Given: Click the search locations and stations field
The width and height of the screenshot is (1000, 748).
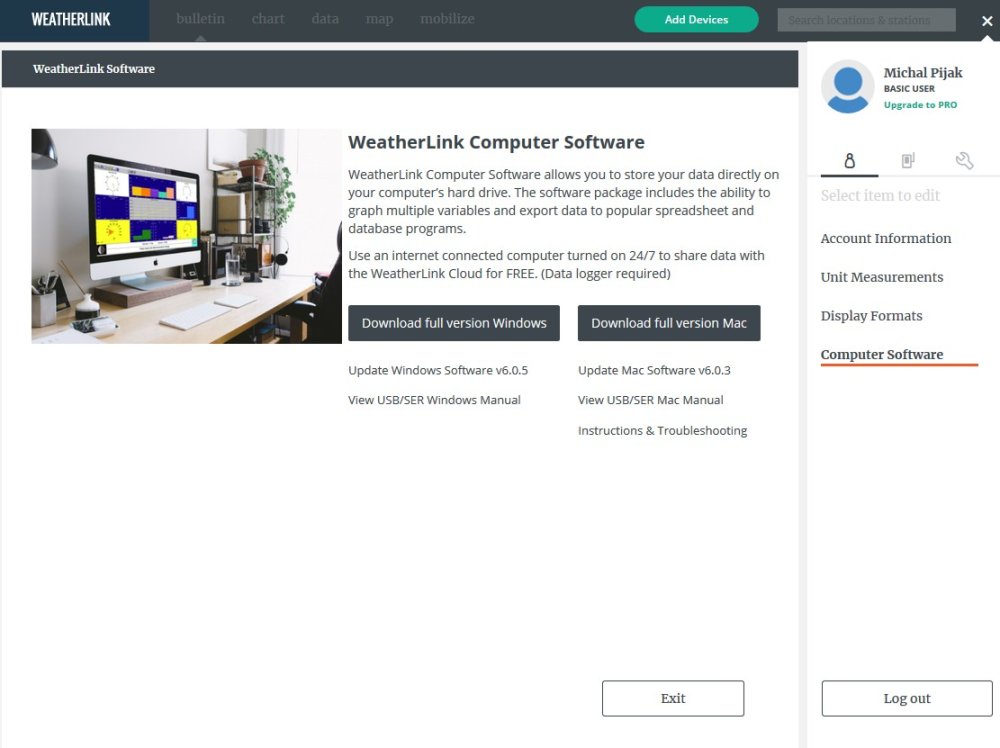Looking at the screenshot, I should [x=866, y=19].
